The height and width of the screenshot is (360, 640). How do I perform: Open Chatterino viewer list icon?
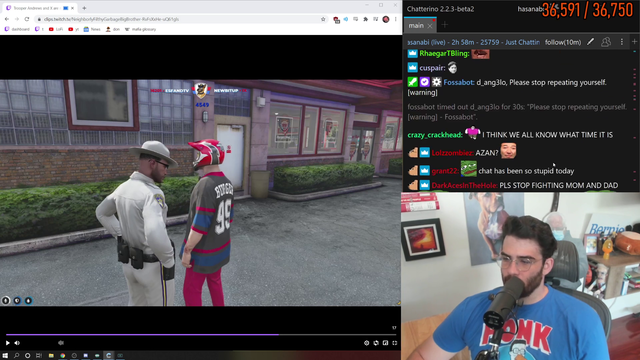coord(606,42)
